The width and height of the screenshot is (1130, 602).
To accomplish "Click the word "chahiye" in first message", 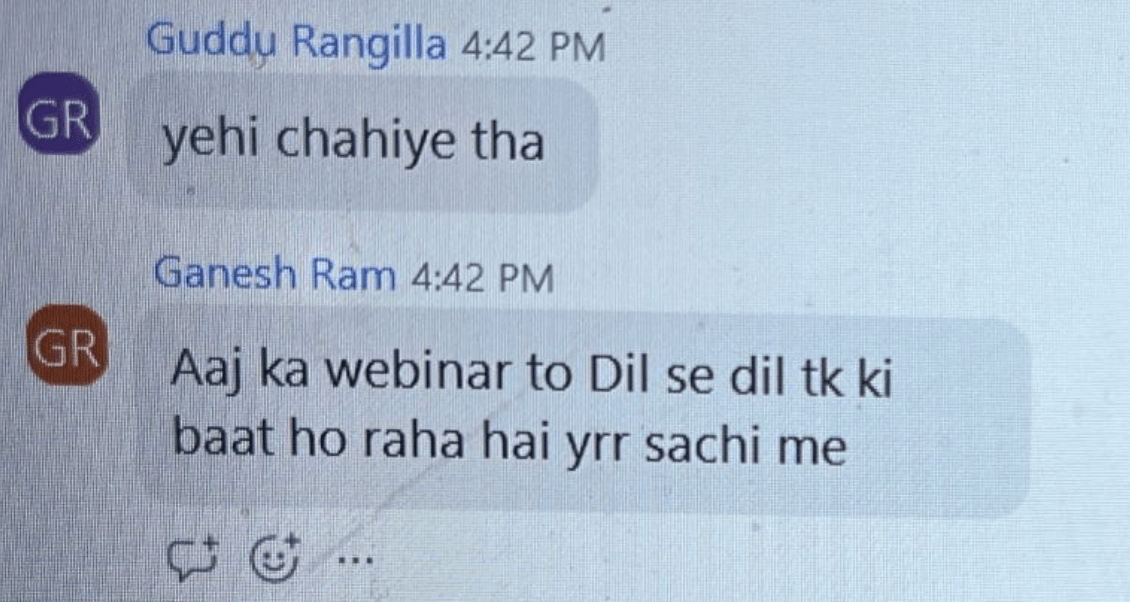I will pos(365,142).
